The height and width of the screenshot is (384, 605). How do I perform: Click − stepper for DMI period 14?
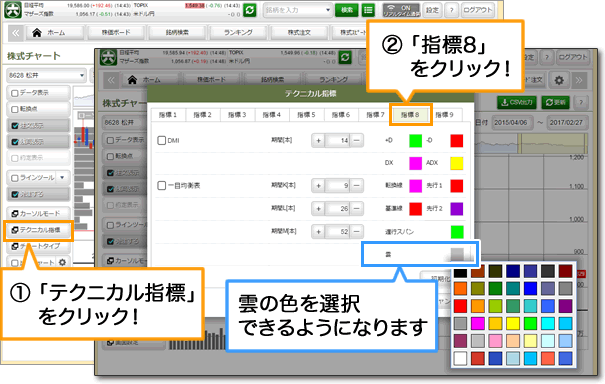click(357, 140)
